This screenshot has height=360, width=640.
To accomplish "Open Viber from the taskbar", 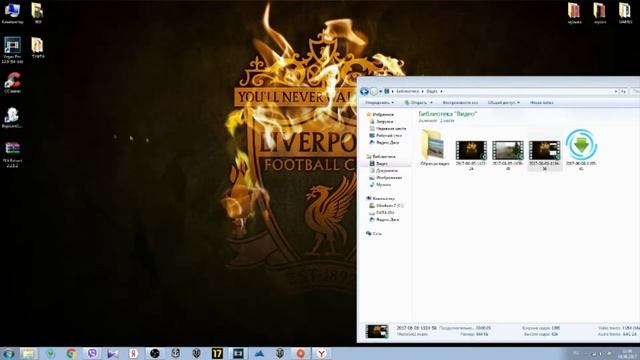I will [92, 353].
